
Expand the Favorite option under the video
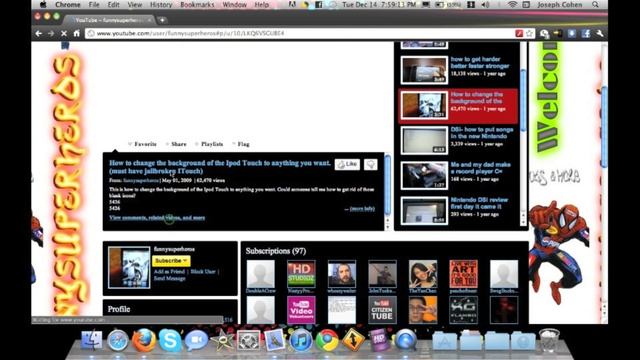[x=142, y=144]
